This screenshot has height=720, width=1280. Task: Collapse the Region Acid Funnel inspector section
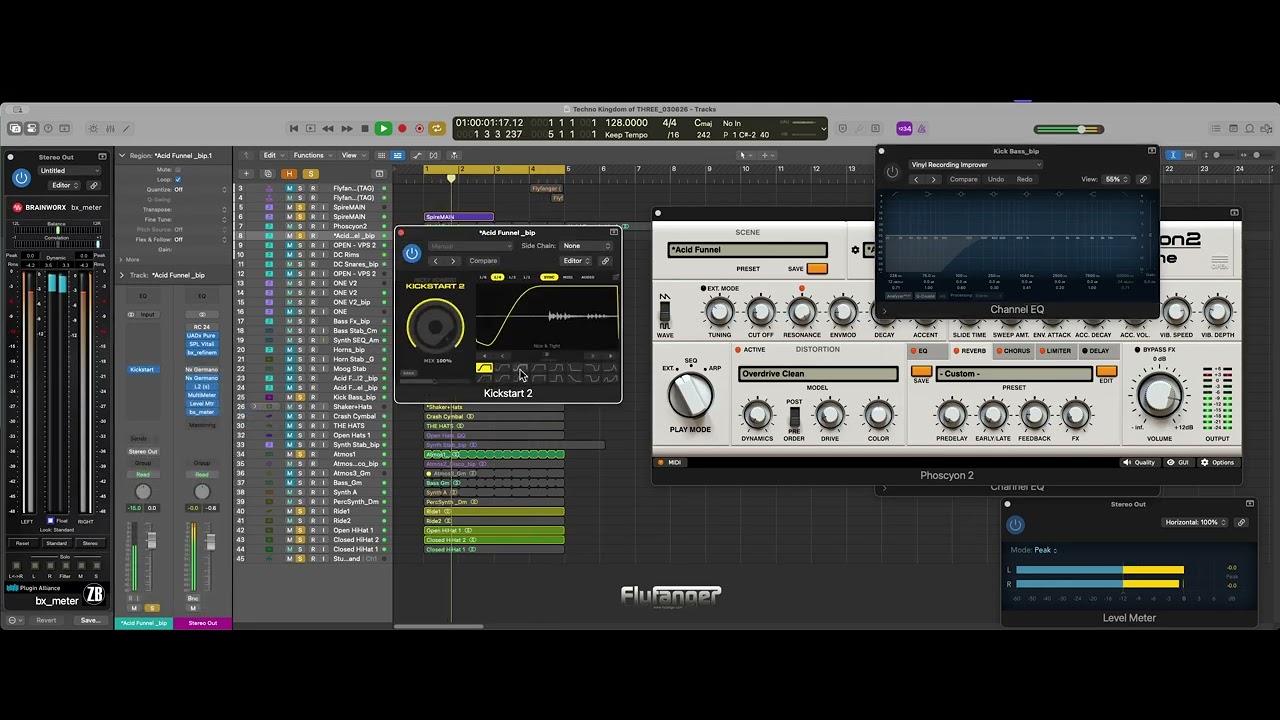pyautogui.click(x=122, y=156)
